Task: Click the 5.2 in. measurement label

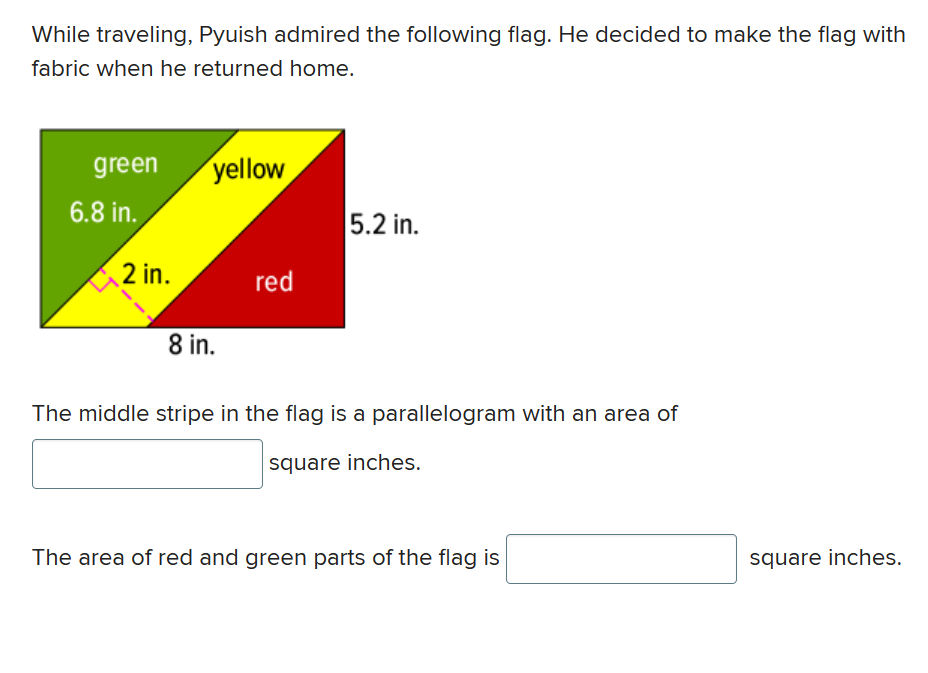Action: click(x=385, y=225)
